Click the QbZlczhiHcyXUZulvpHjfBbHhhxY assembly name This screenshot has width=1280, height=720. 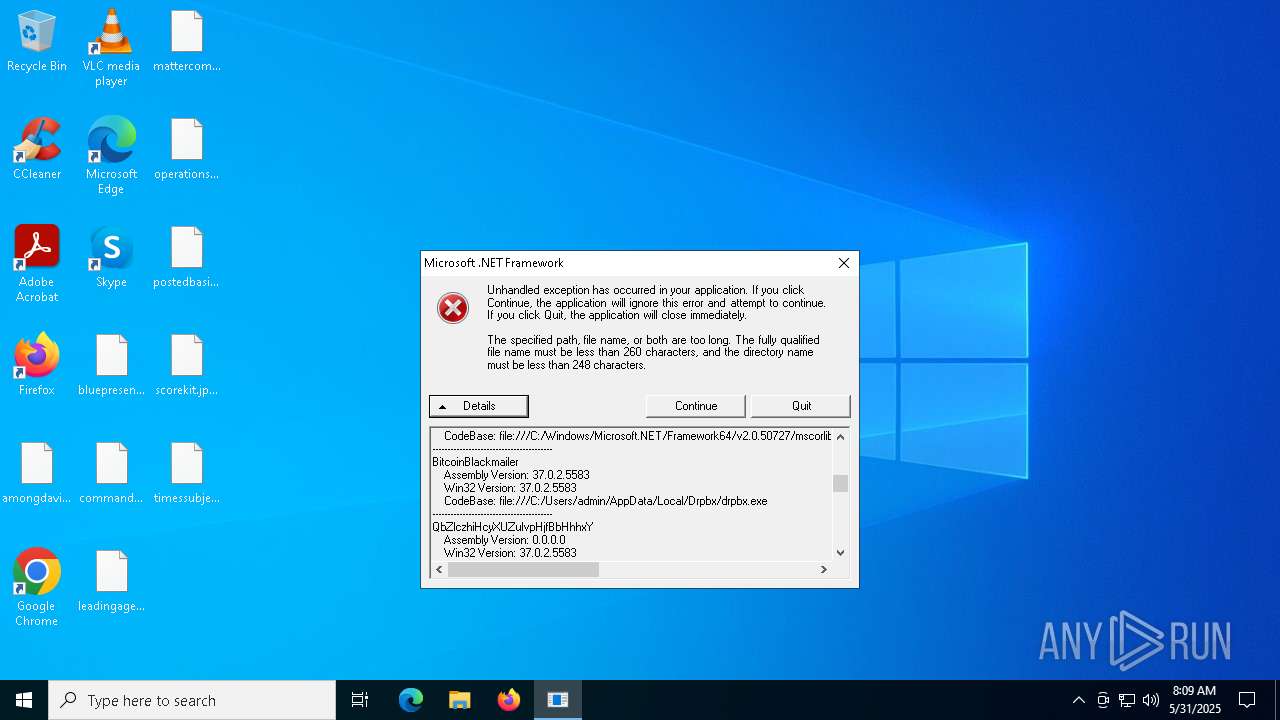[x=512, y=527]
